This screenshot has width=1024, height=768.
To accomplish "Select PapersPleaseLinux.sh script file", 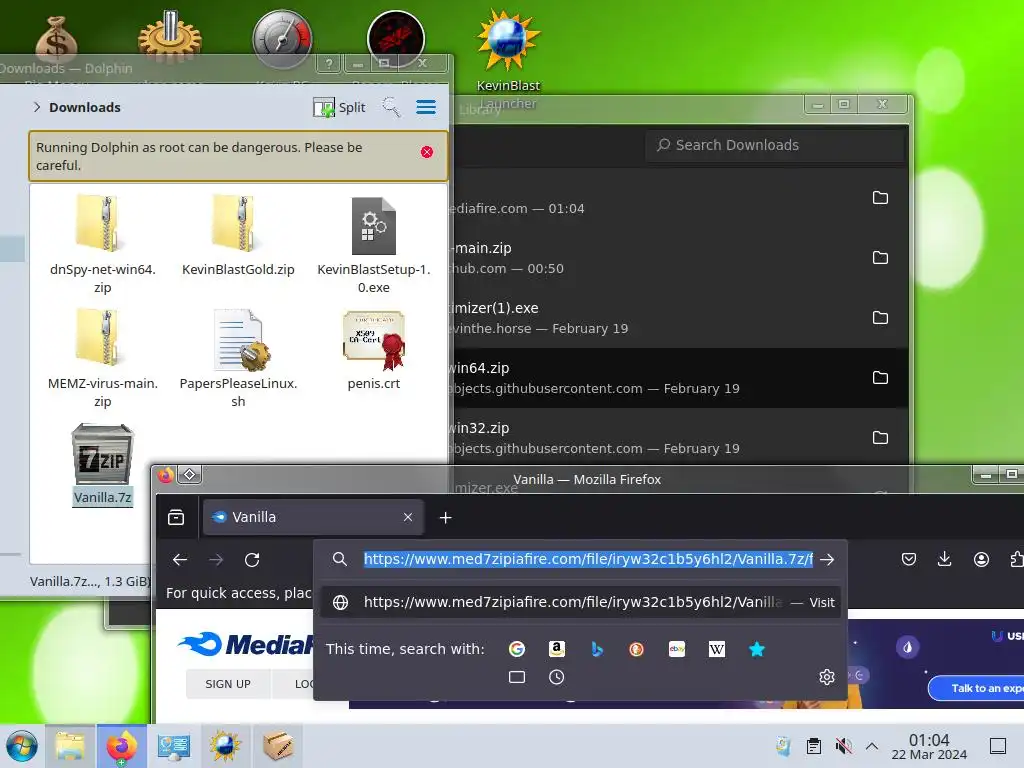I will (238, 358).
